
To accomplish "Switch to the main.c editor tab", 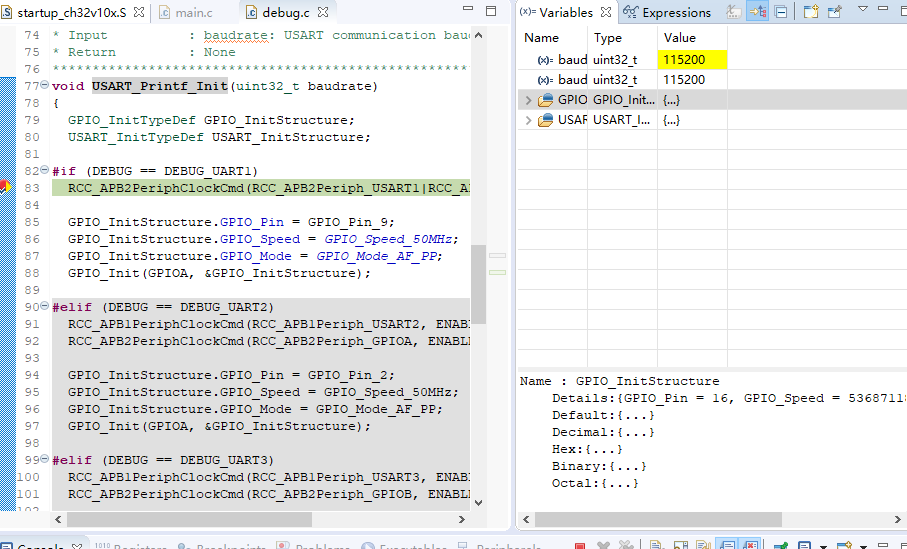I will pyautogui.click(x=186, y=12).
